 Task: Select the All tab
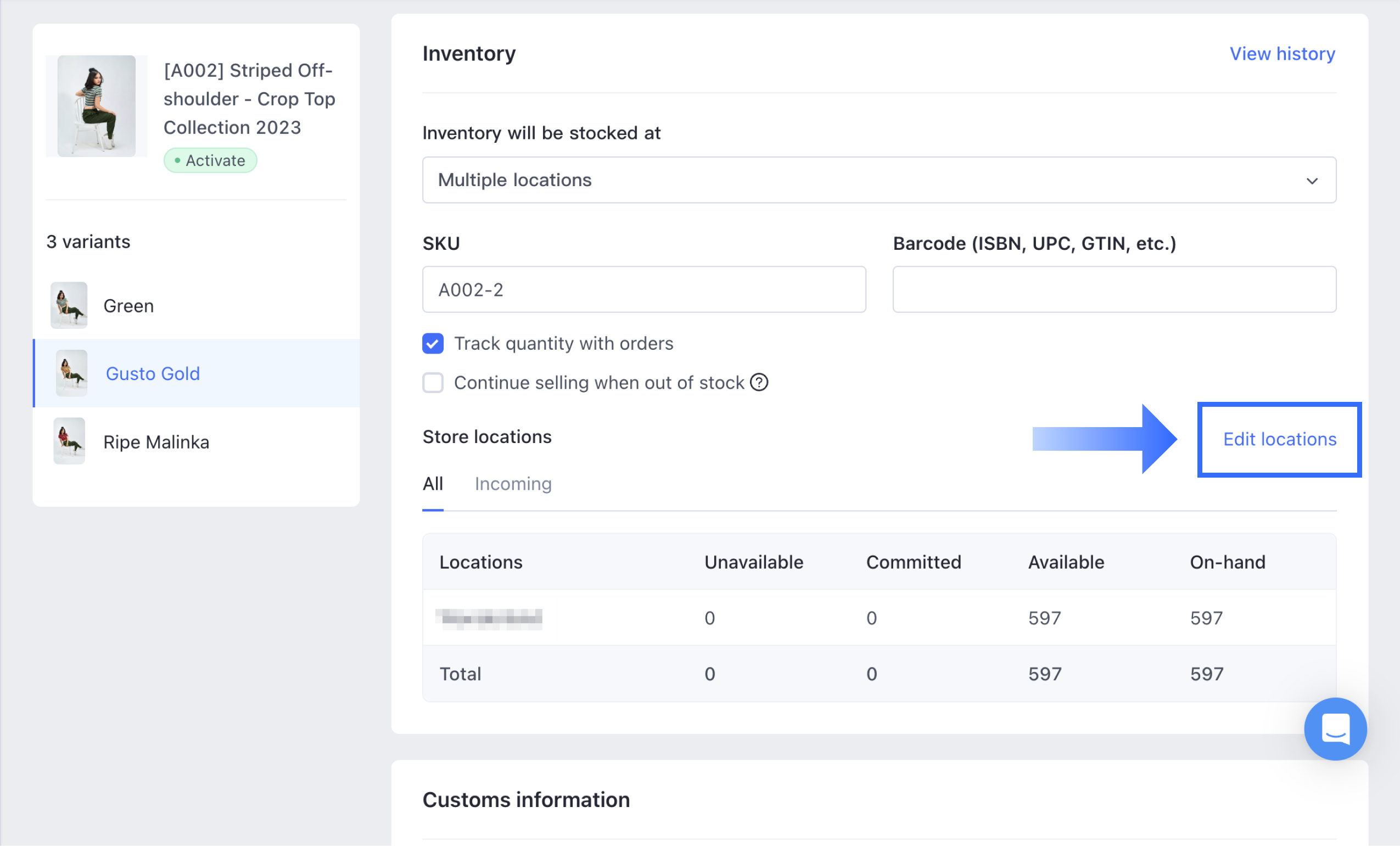click(x=433, y=484)
